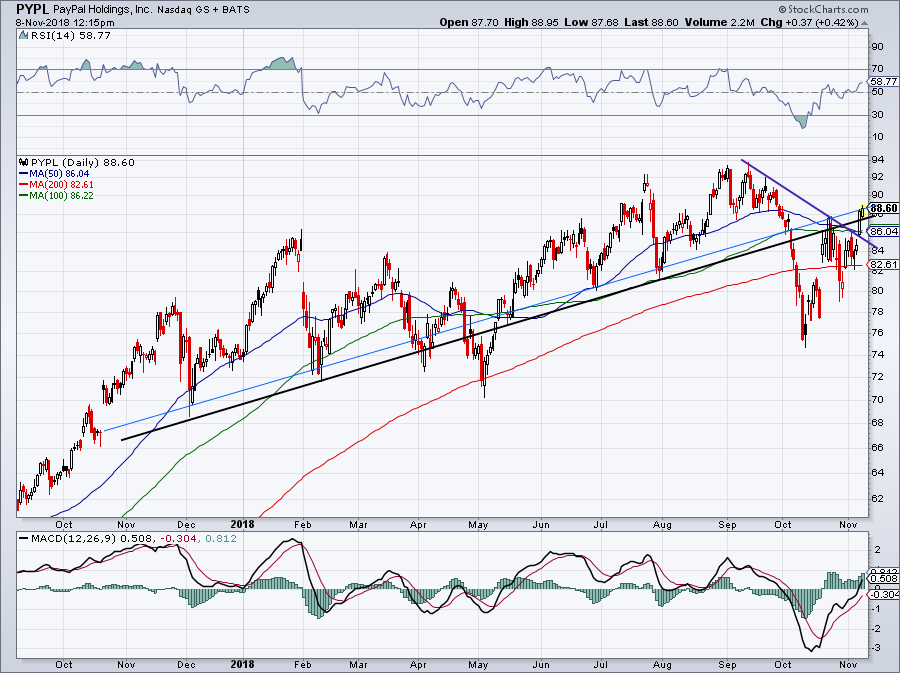The height and width of the screenshot is (673, 900).
Task: Click the MACD 0.508 value in legend
Action: pyautogui.click(x=137, y=539)
